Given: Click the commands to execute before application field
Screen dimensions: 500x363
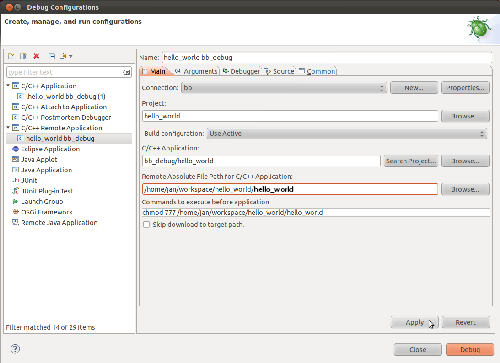Looking at the screenshot, I should [x=316, y=212].
